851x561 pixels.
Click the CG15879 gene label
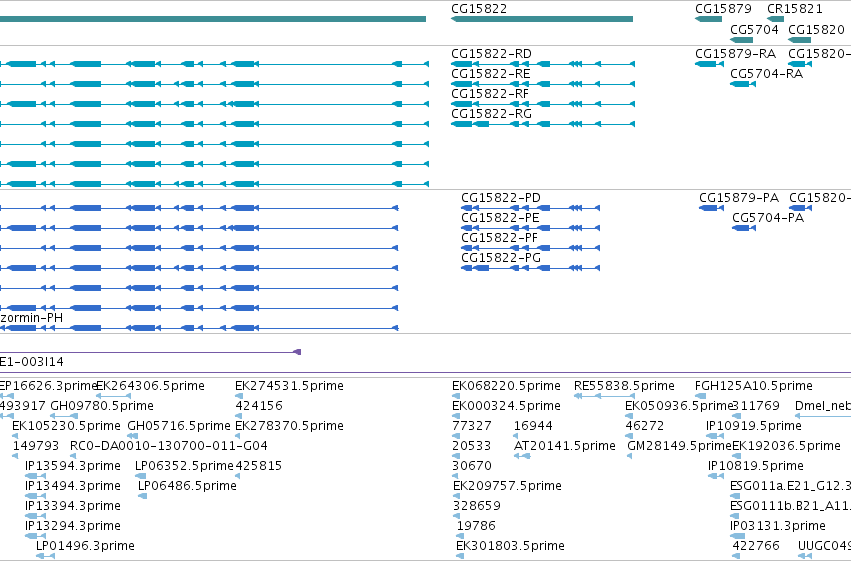click(x=723, y=9)
